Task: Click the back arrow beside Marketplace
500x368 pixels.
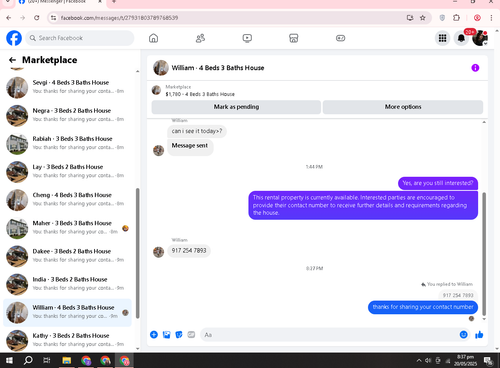Action: [x=12, y=60]
